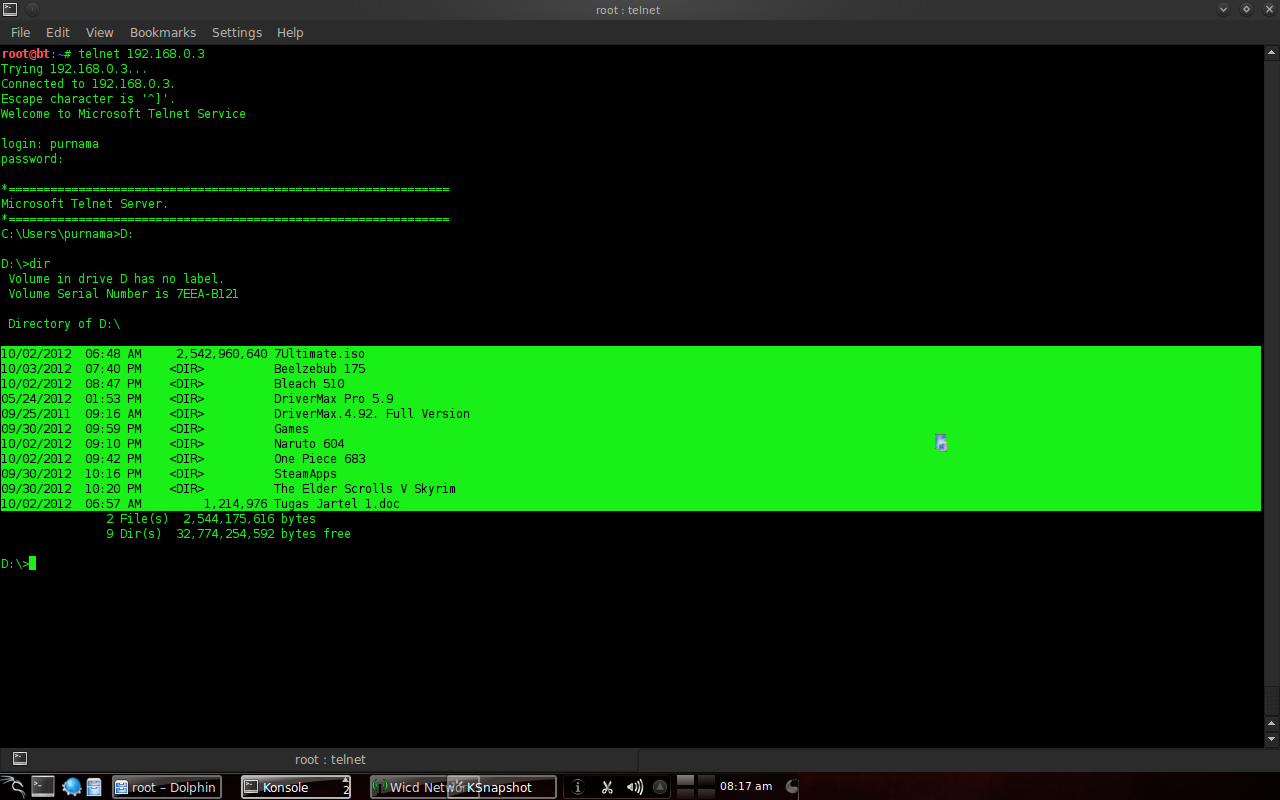The image size is (1280, 800).
Task: Click the '7Ultimate.iso' file entry
Action: [319, 354]
